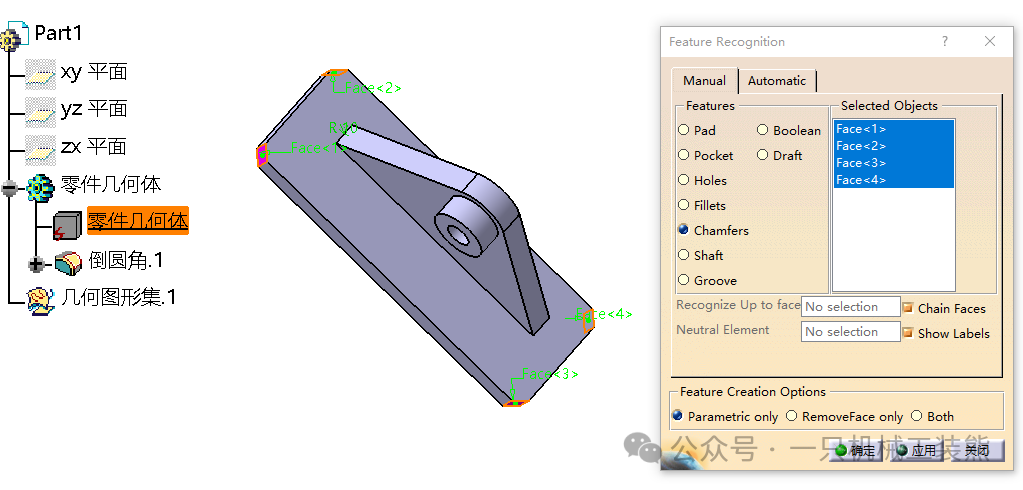The width and height of the screenshot is (1023, 490).
Task: Close the Feature Recognition dialog with X
Action: (990, 41)
